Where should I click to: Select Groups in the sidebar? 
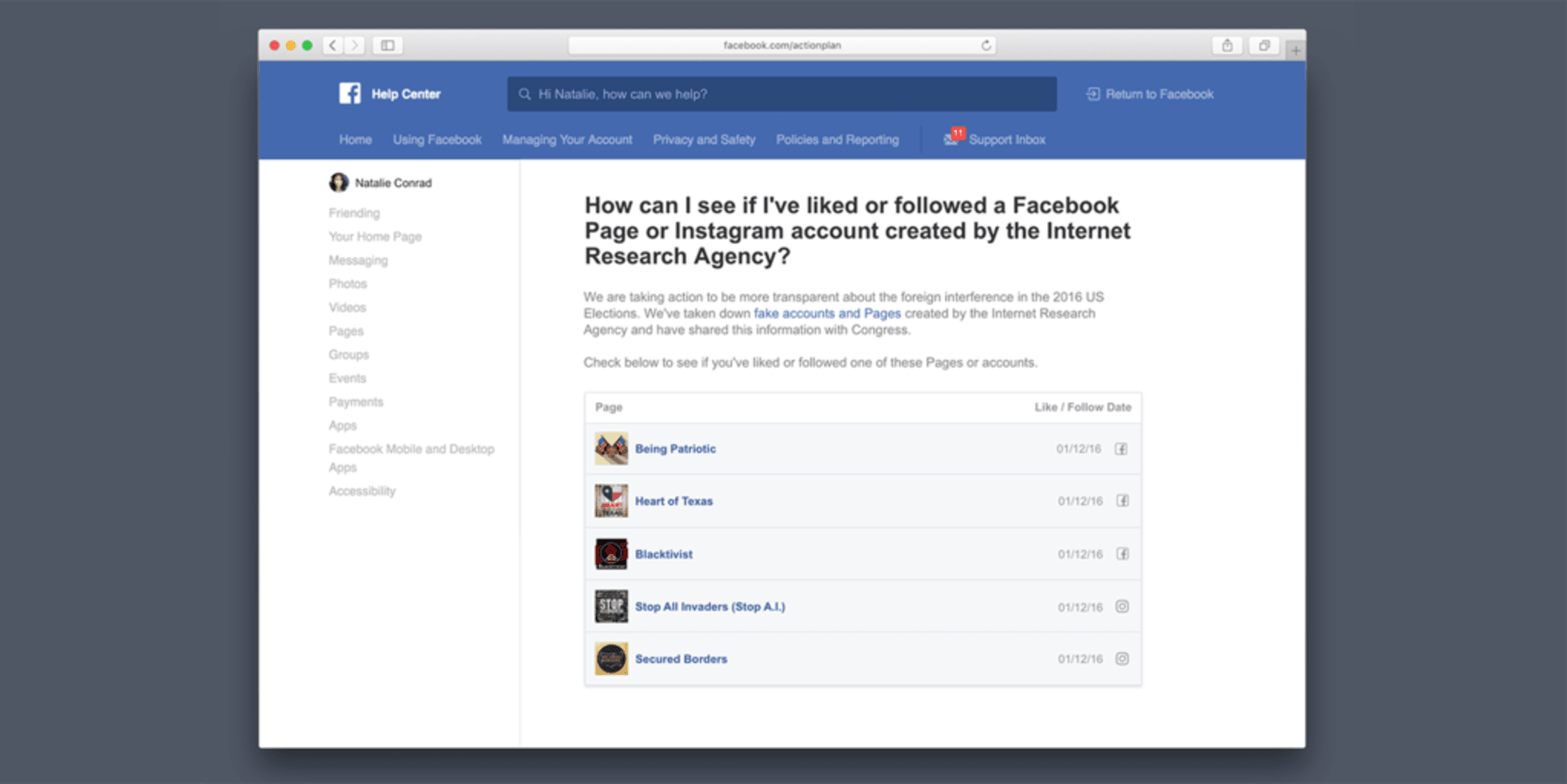coord(349,354)
